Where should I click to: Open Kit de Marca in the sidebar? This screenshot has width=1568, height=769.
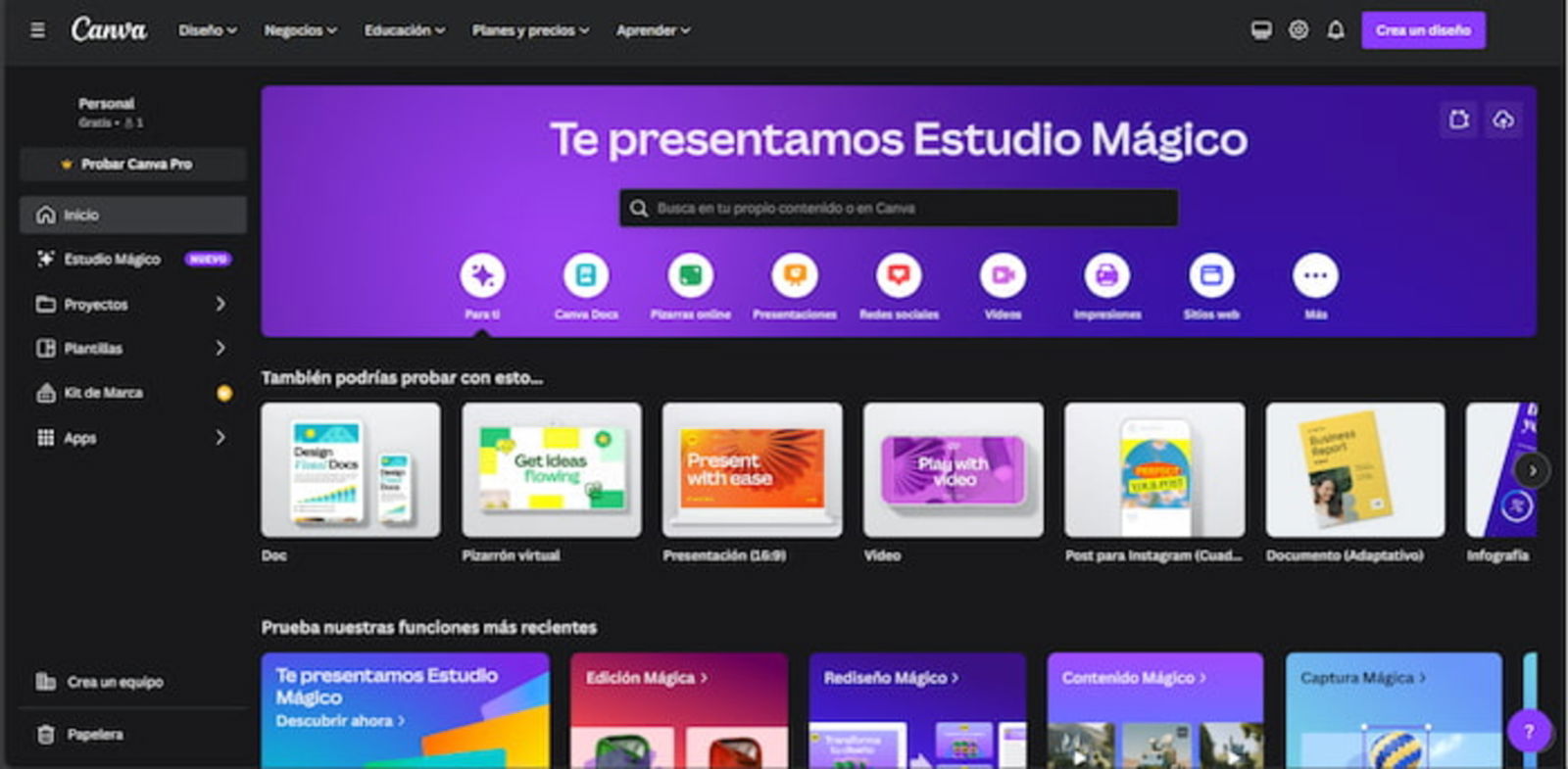133,393
